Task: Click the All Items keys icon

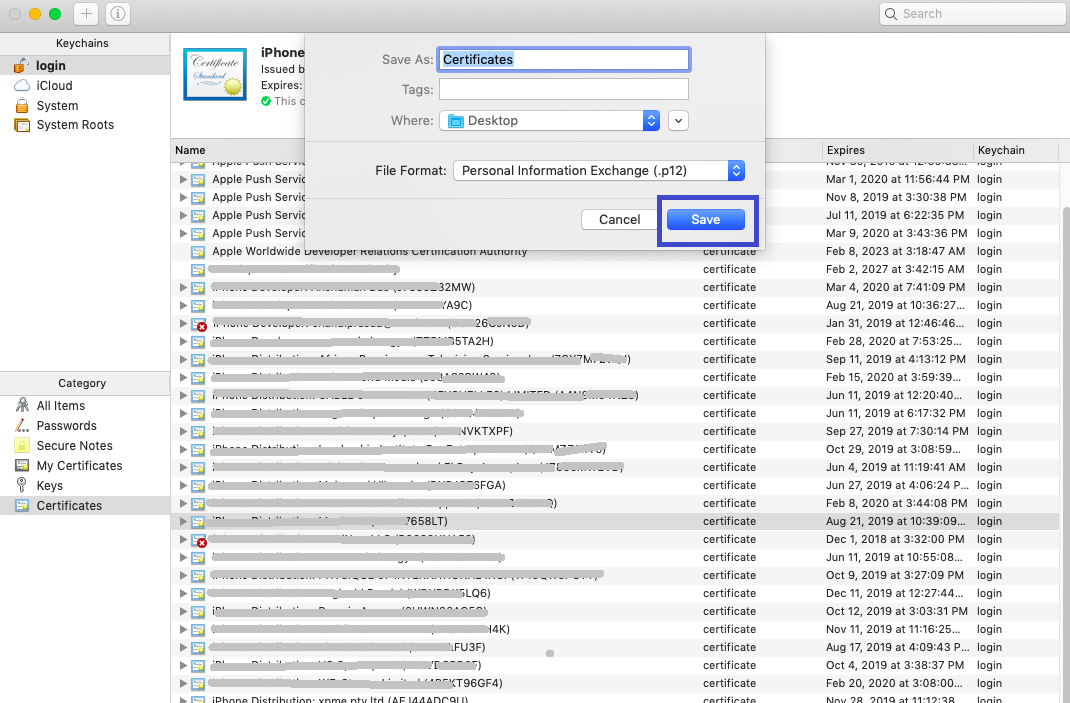Action: pos(22,405)
